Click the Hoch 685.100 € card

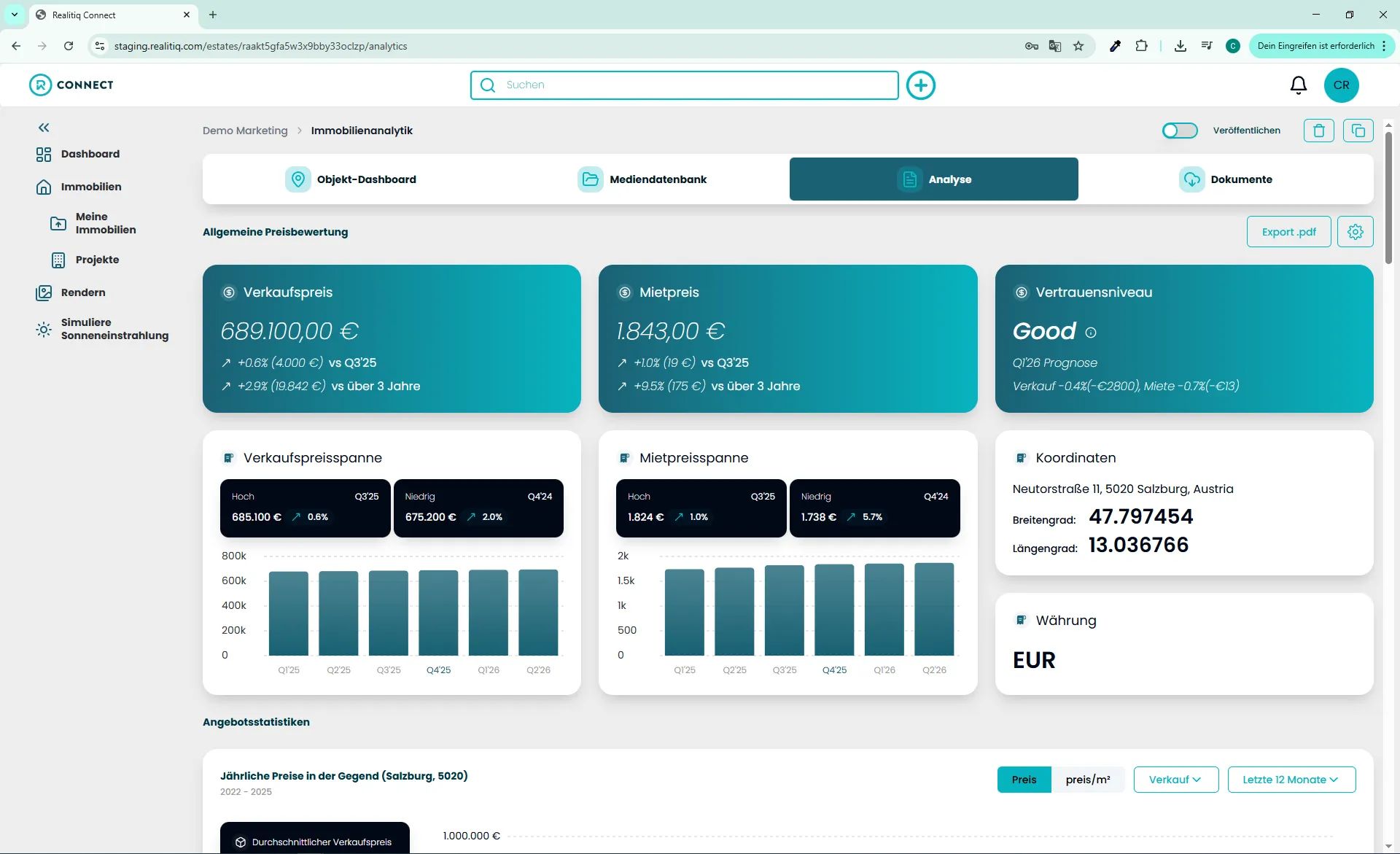(305, 508)
